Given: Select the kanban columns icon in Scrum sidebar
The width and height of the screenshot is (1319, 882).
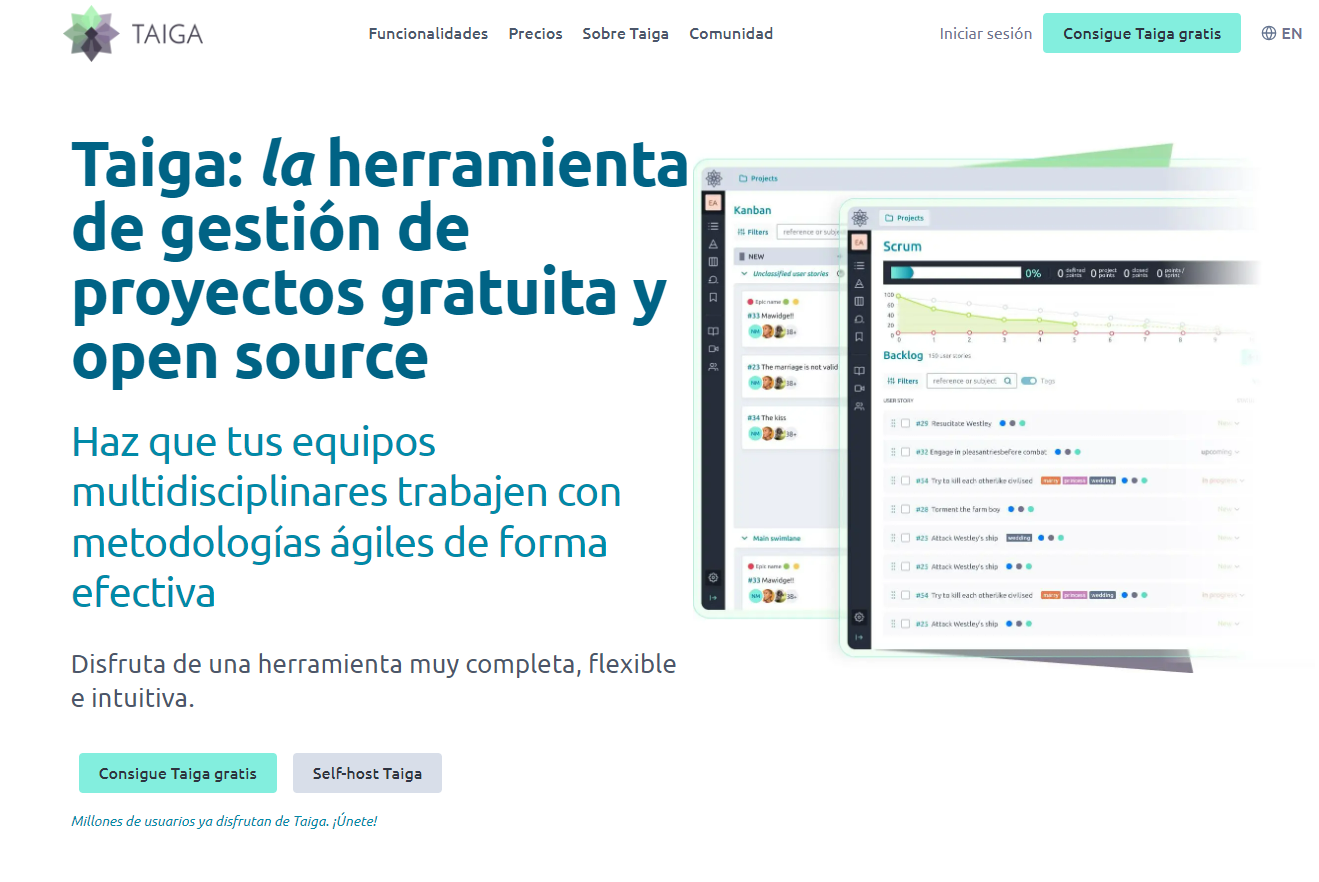Looking at the screenshot, I should (859, 301).
